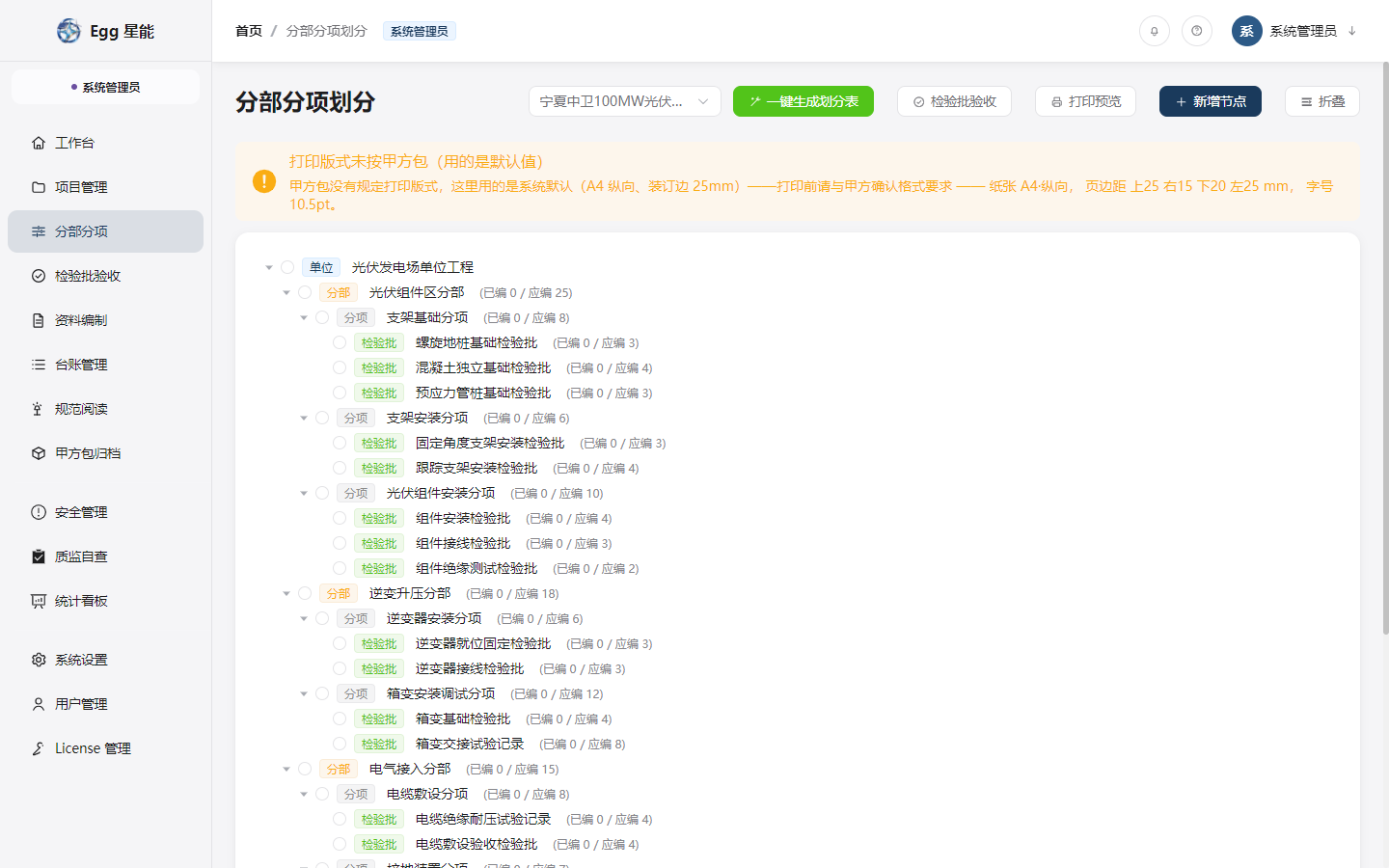Click the License 管理 key icon
Screen dimensions: 1389x868
point(39,748)
